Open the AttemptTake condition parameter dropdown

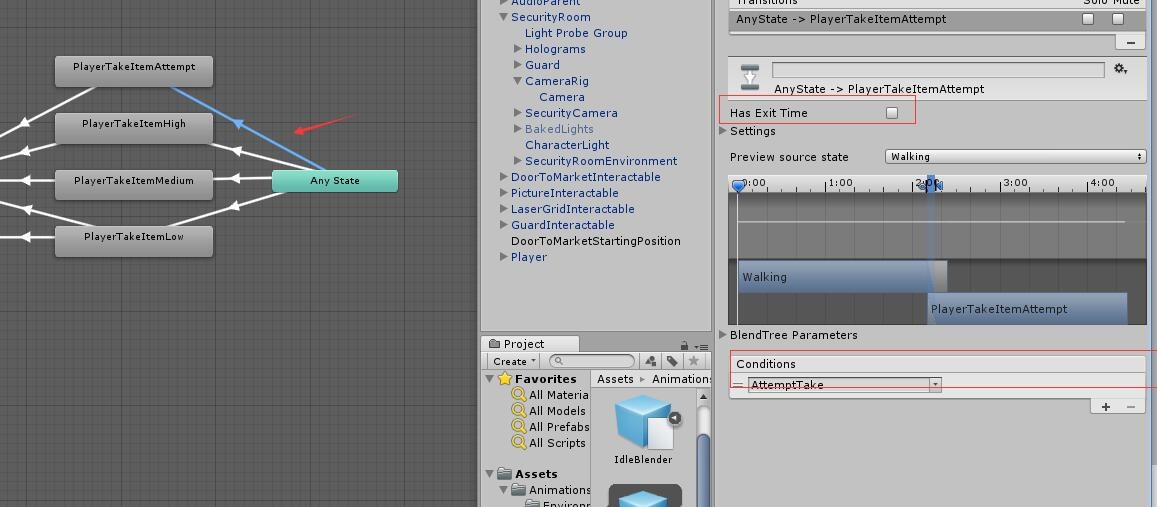tap(845, 384)
